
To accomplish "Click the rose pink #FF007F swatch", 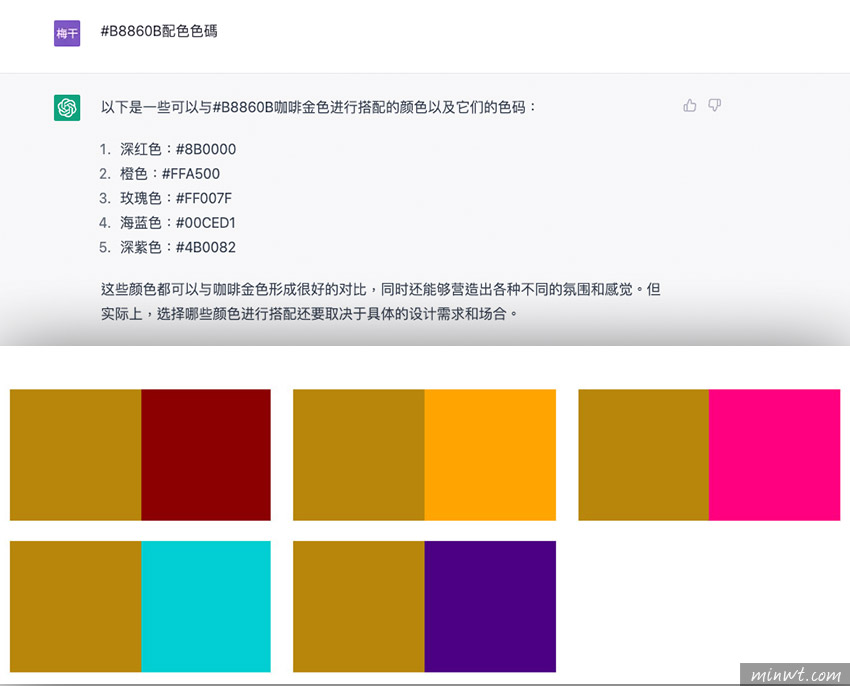I will click(774, 455).
